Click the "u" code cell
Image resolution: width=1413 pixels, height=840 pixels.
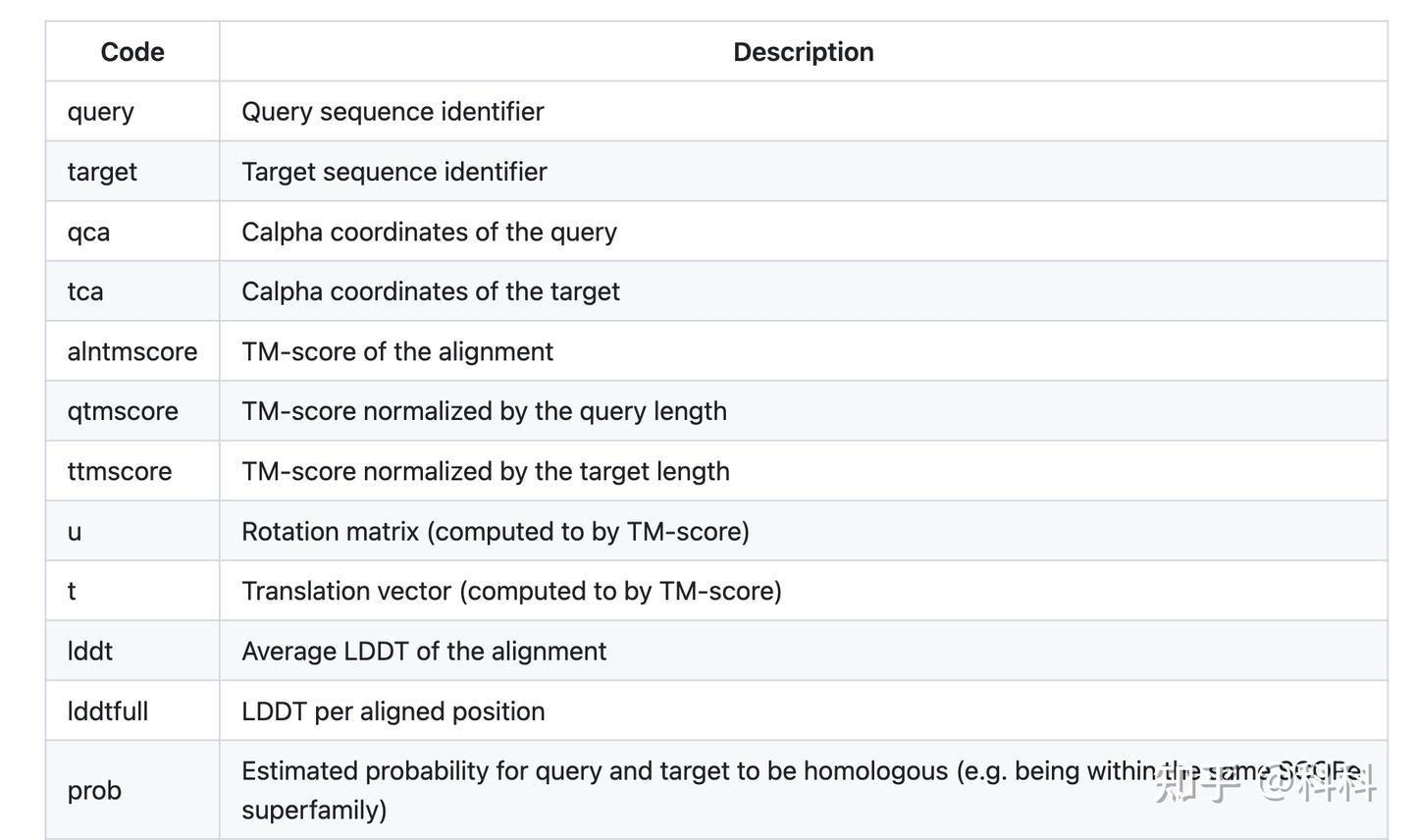[x=75, y=532]
